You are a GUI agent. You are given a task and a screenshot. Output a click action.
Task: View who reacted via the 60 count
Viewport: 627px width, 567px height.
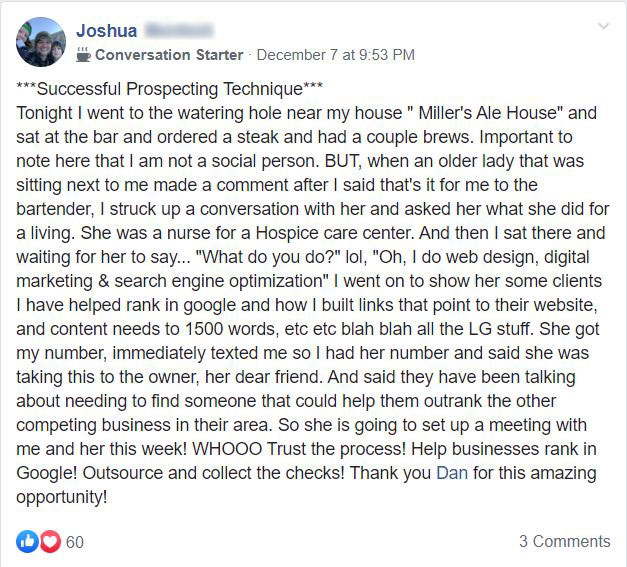pyautogui.click(x=75, y=542)
